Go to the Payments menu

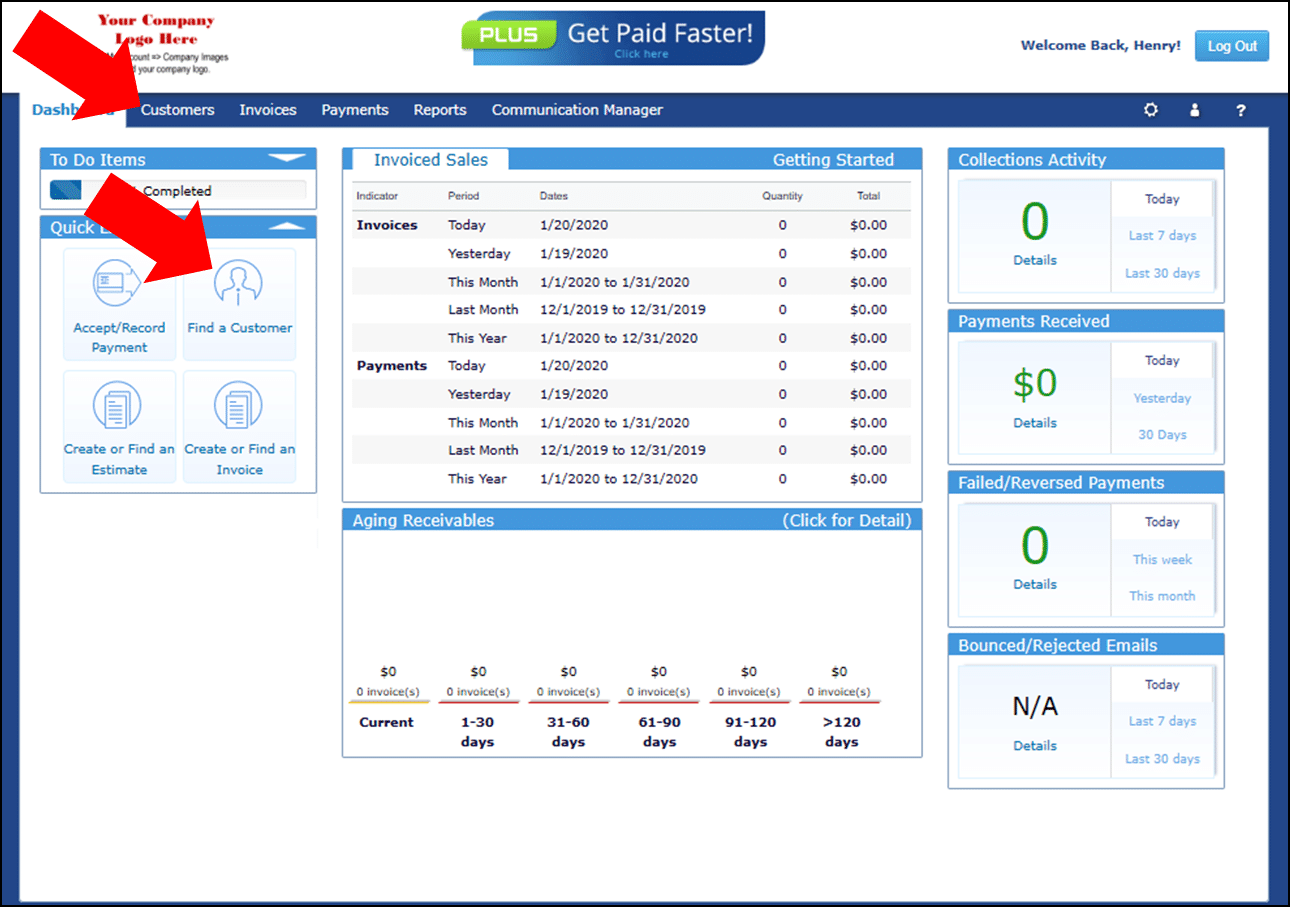coord(355,110)
